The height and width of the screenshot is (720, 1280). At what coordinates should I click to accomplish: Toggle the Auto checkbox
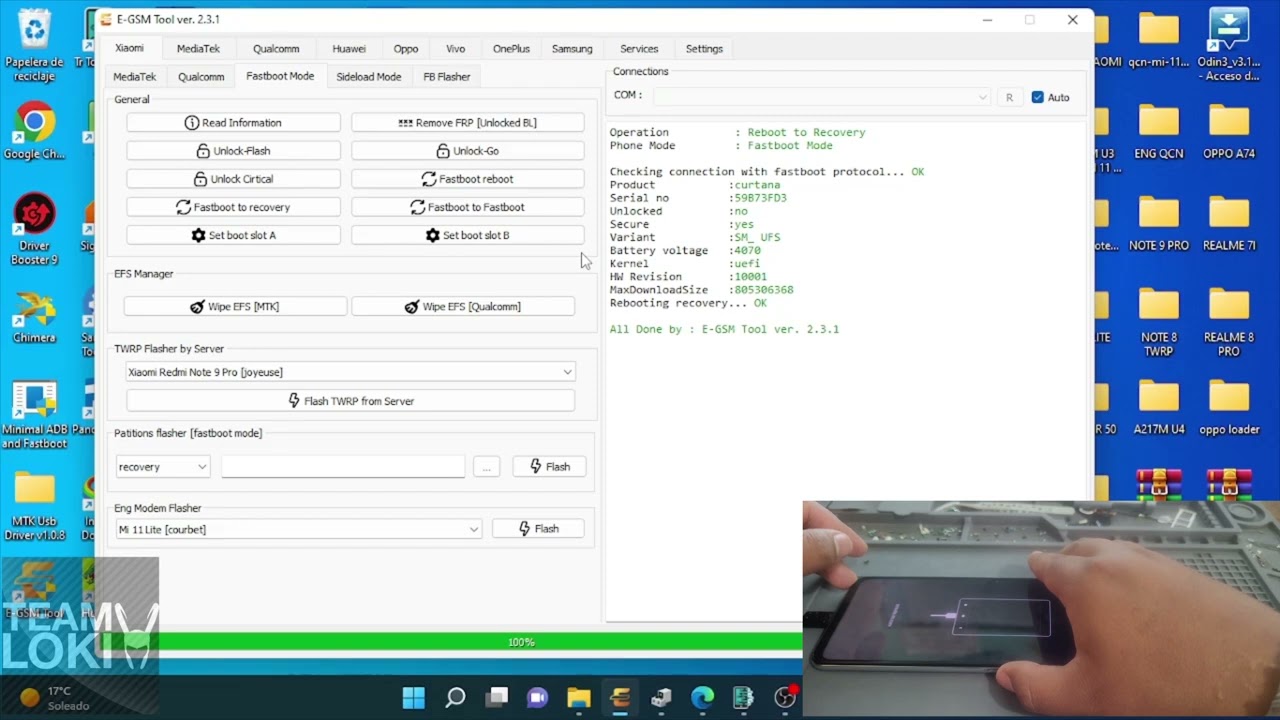pyautogui.click(x=1038, y=97)
